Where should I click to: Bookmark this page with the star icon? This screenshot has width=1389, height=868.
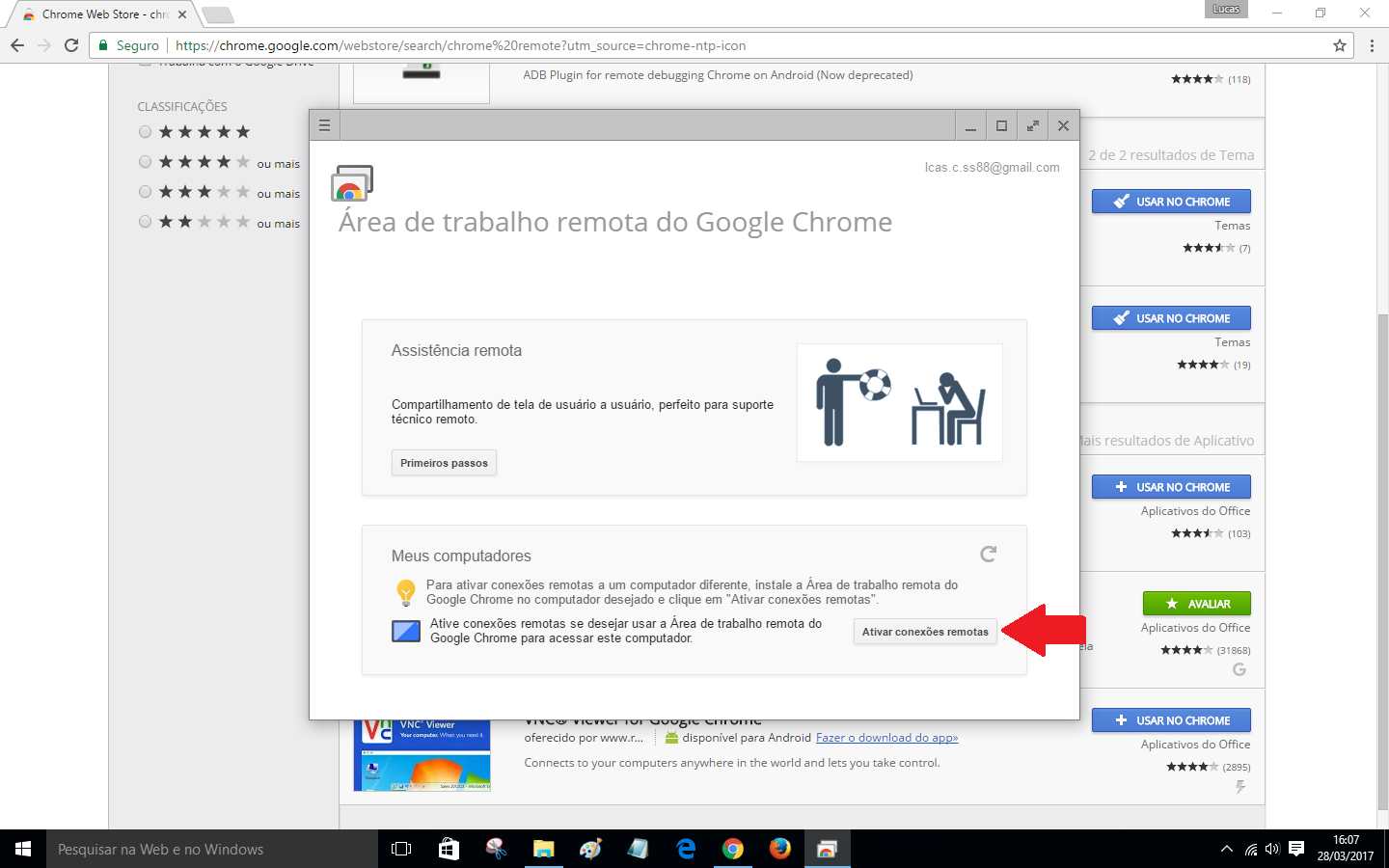tap(1339, 45)
